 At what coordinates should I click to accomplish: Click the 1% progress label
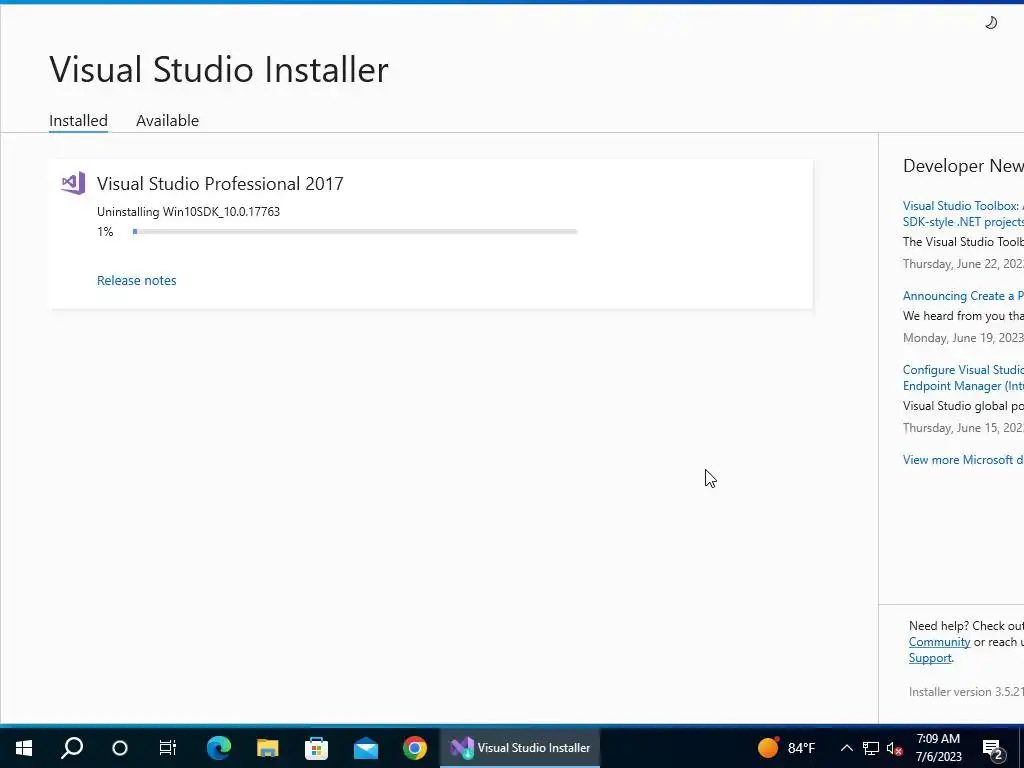click(105, 232)
